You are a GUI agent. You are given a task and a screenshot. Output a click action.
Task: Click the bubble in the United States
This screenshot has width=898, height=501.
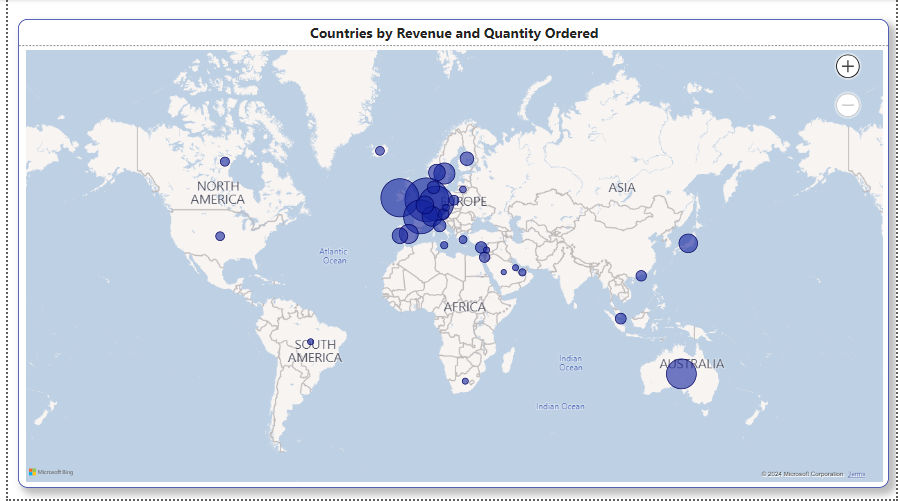pos(220,237)
